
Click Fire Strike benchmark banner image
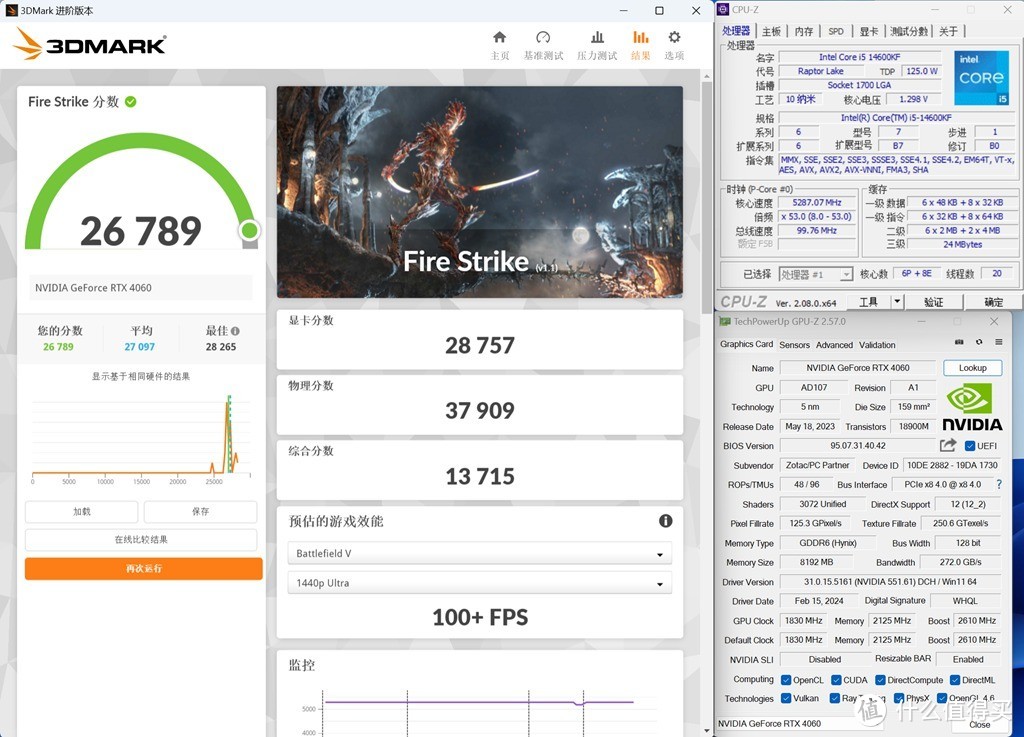(x=480, y=192)
